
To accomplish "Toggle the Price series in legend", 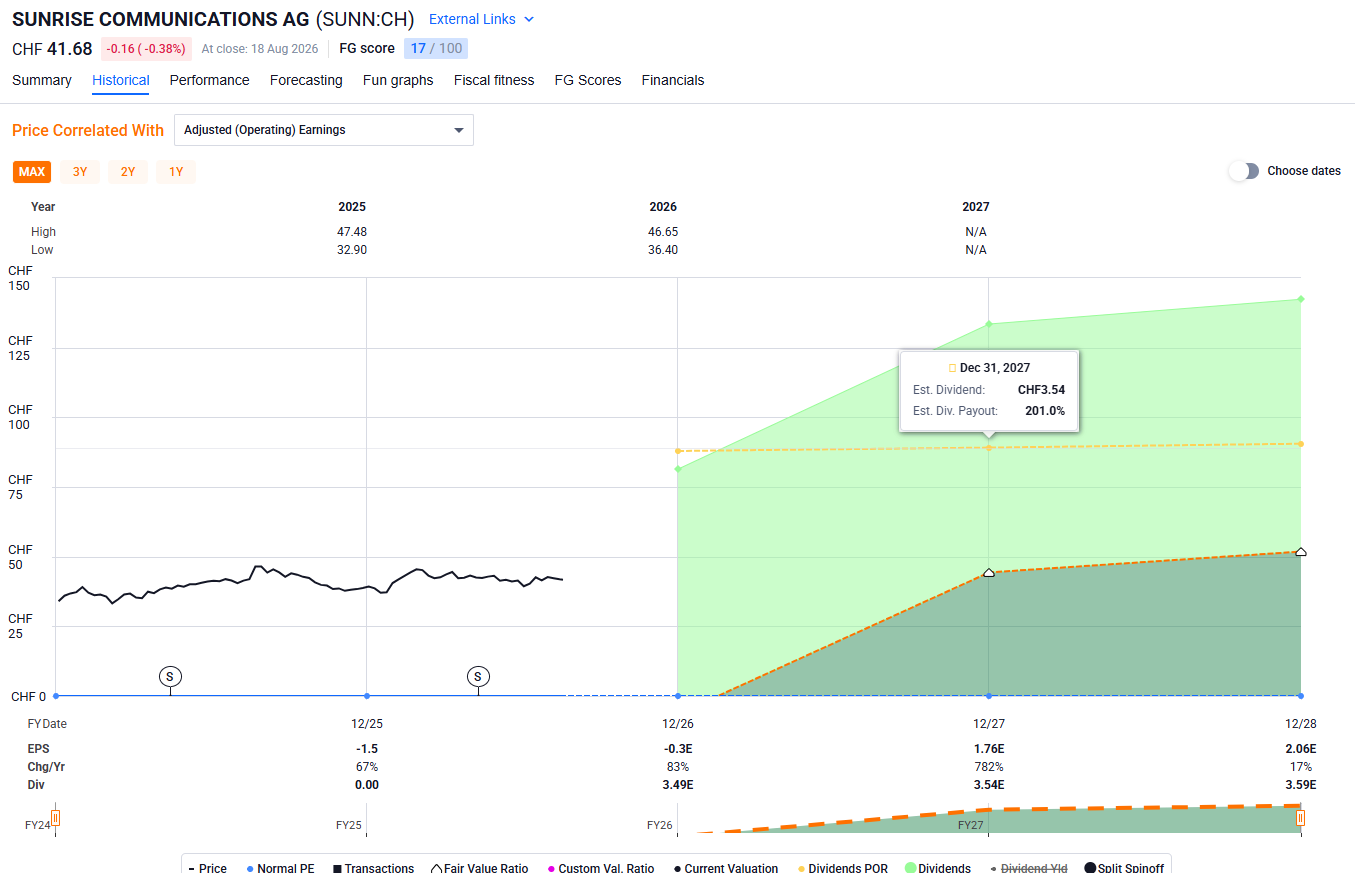I will click(x=207, y=868).
